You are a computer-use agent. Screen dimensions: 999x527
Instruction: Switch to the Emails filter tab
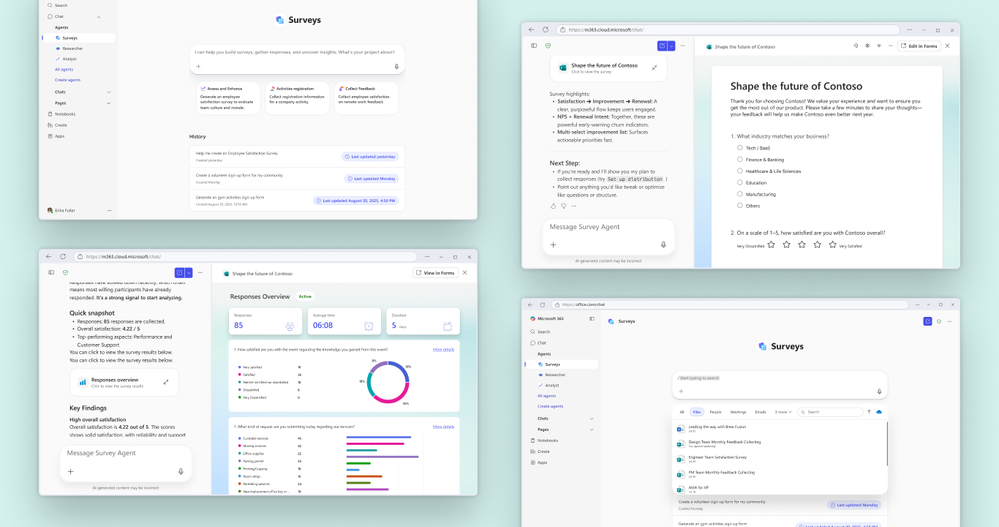pyautogui.click(x=761, y=412)
